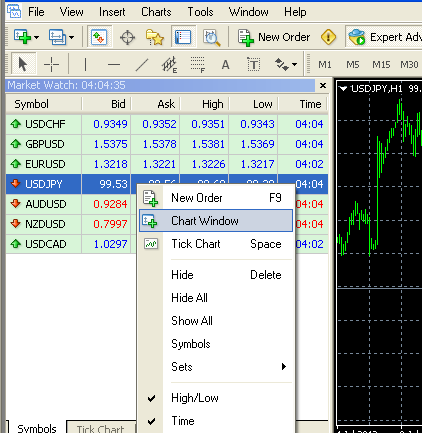Click the Expert Advisors button

384,37
